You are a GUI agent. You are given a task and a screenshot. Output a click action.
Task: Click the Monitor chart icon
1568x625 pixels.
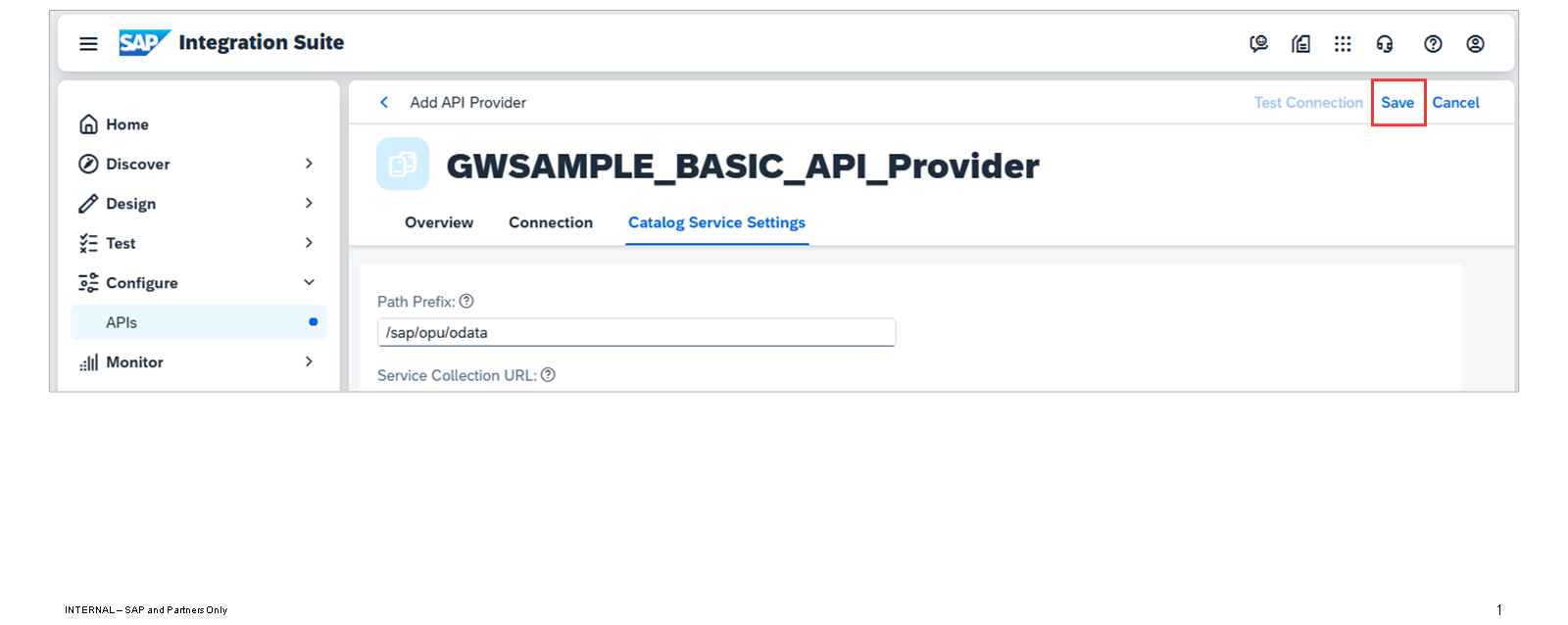click(88, 362)
